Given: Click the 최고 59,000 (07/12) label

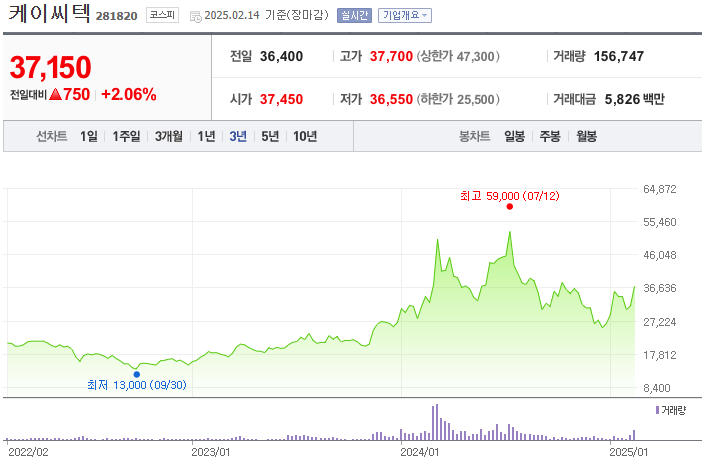Looking at the screenshot, I should 509,196.
